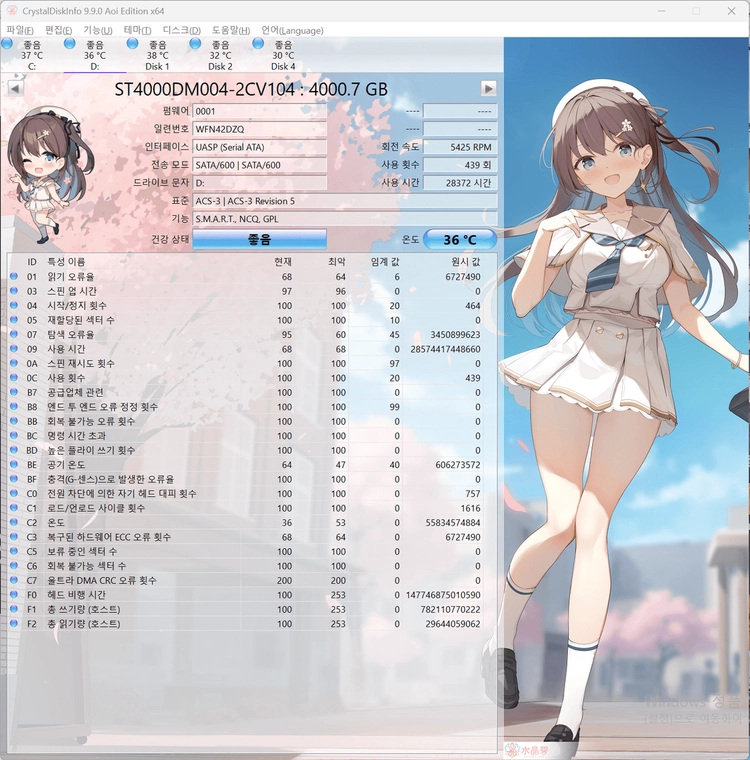The width and height of the screenshot is (750, 760).
Task: Click the status orb icon above Disk 4
Action: pos(258,44)
